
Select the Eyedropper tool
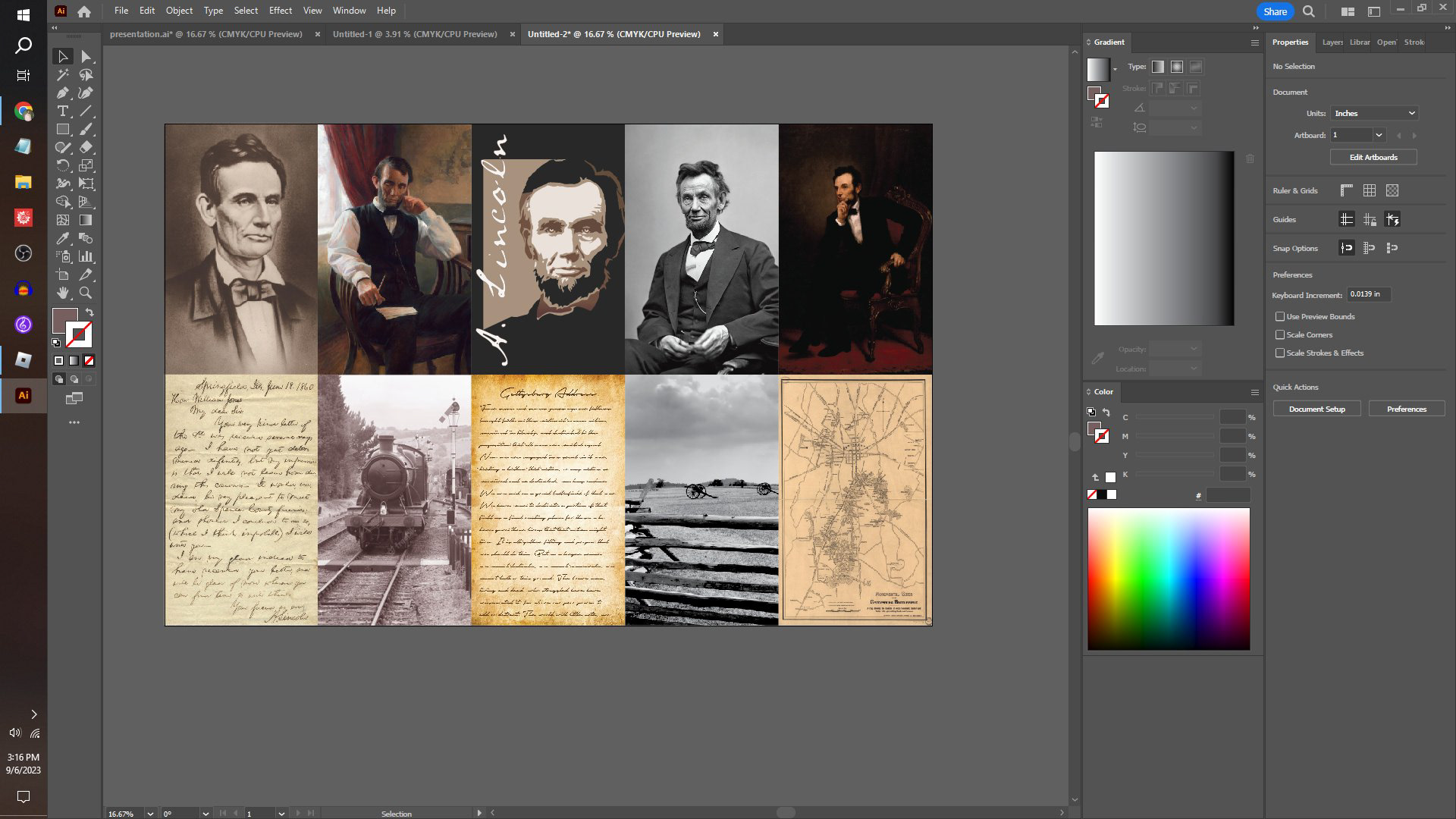pyautogui.click(x=63, y=239)
